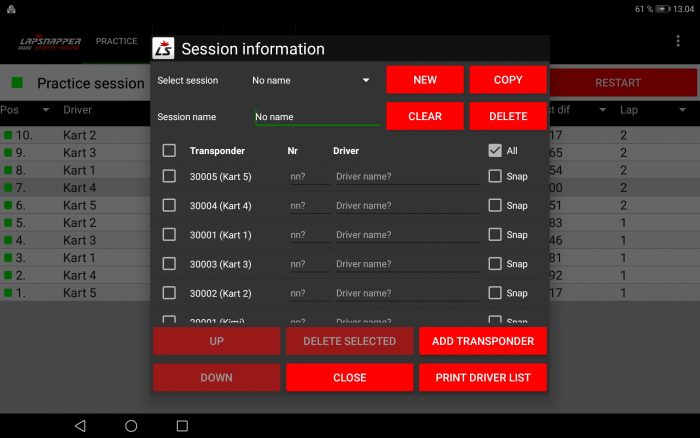
Task: Tap the Android recent apps button
Action: [x=182, y=425]
